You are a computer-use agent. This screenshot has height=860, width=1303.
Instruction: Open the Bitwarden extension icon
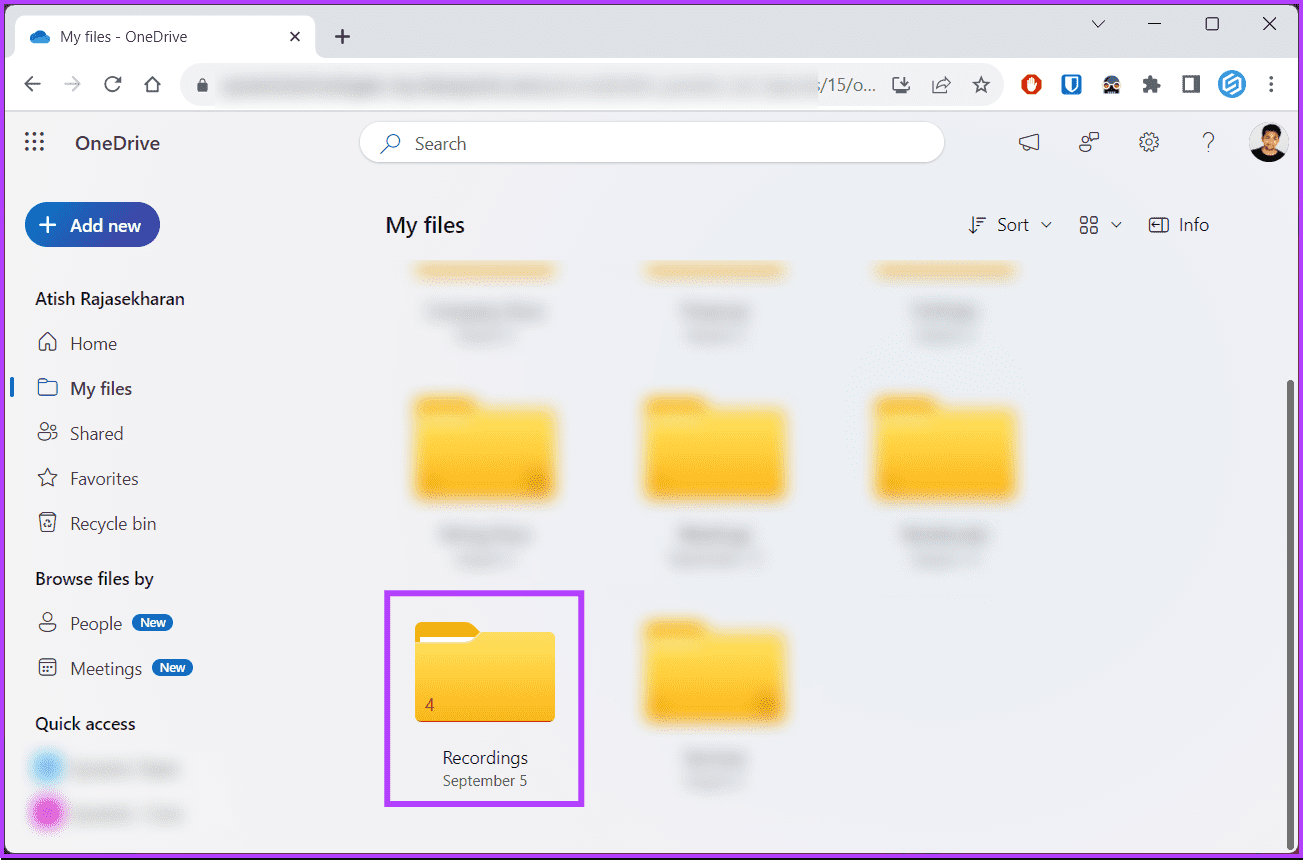(1071, 85)
